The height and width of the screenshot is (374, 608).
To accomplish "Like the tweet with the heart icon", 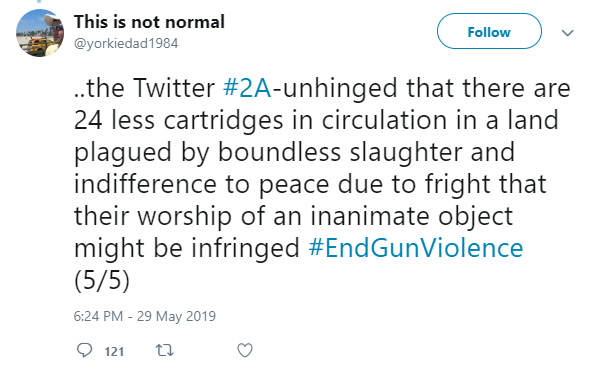I will pos(245,350).
